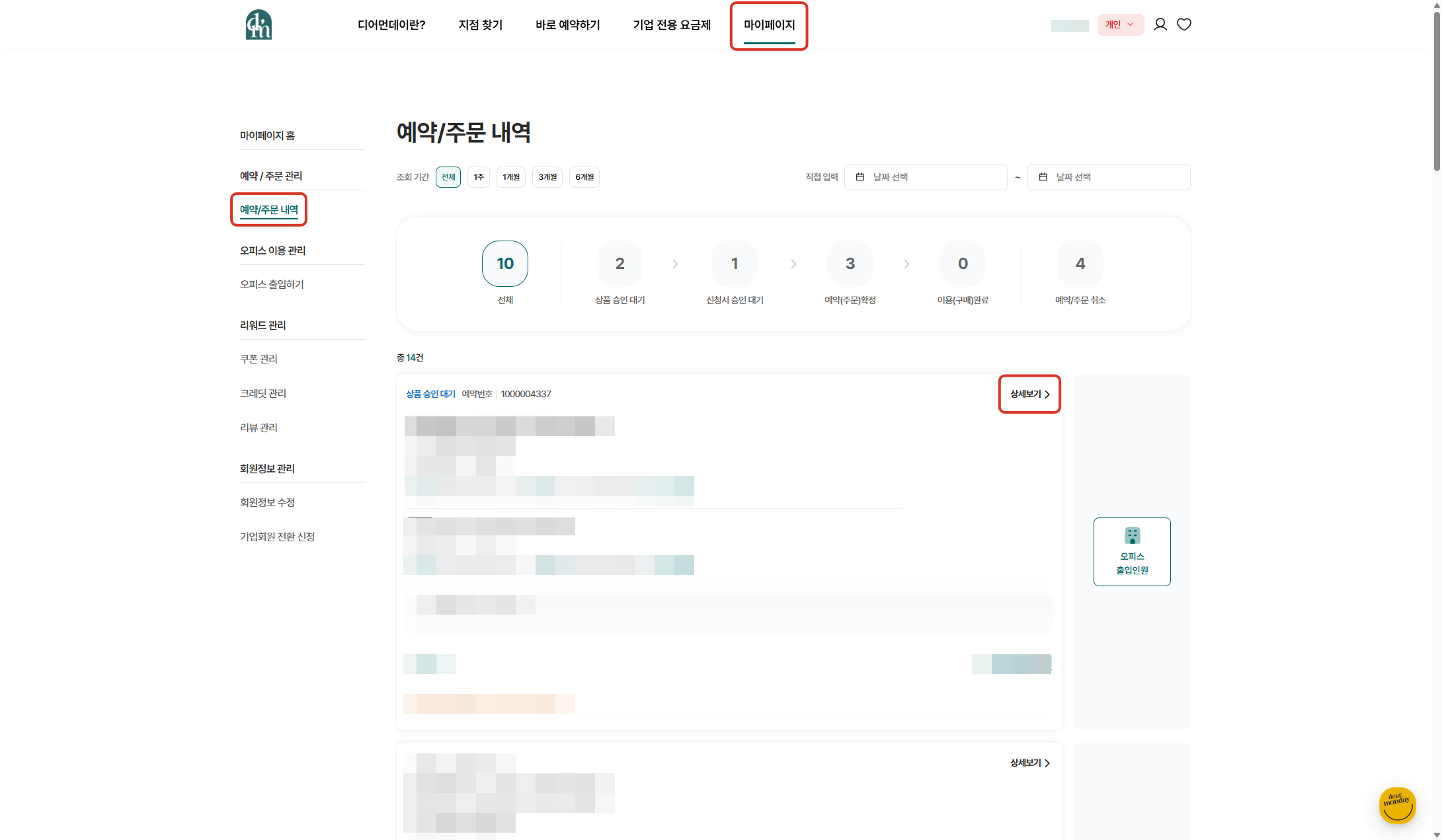Viewport: 1442px width, 840px height.
Task: Go to 쿠폰 관리 in sidebar
Action: click(x=259, y=359)
